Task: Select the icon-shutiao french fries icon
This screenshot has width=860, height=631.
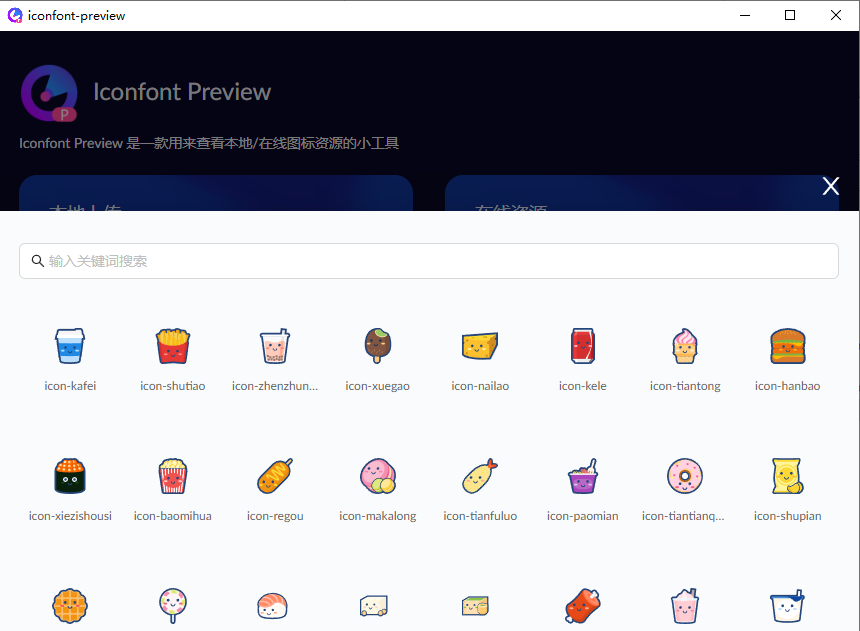Action: (x=173, y=346)
